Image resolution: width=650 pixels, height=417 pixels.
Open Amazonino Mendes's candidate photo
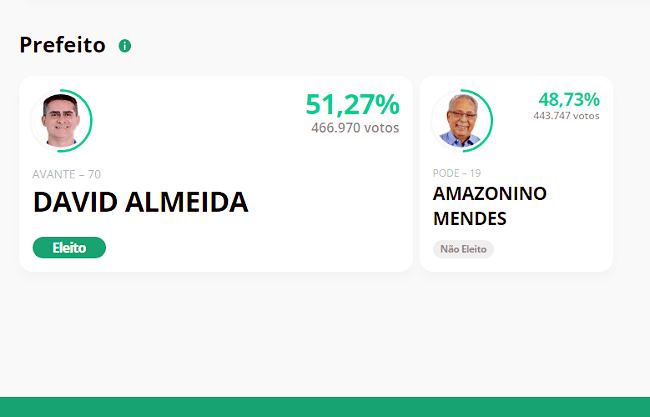point(460,120)
